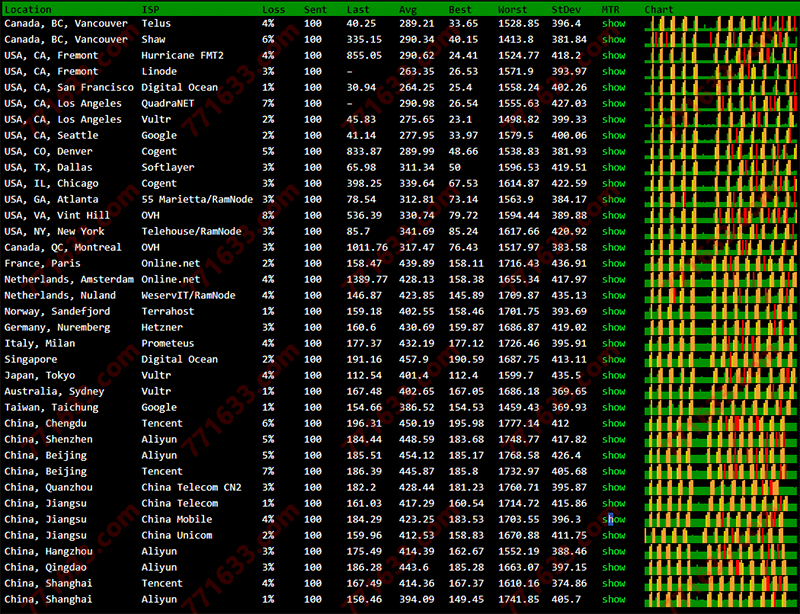Select 'China Telecom CN2' ISP cell
The image size is (800, 614).
(x=191, y=487)
